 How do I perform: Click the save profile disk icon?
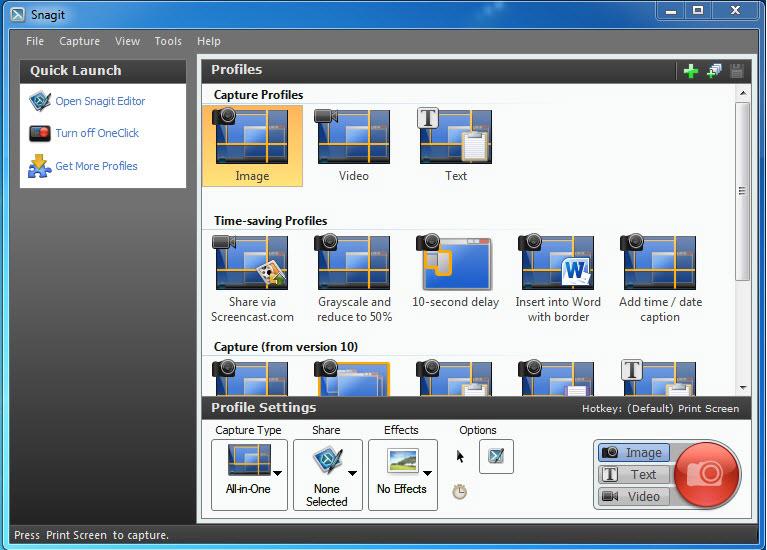click(x=737, y=71)
